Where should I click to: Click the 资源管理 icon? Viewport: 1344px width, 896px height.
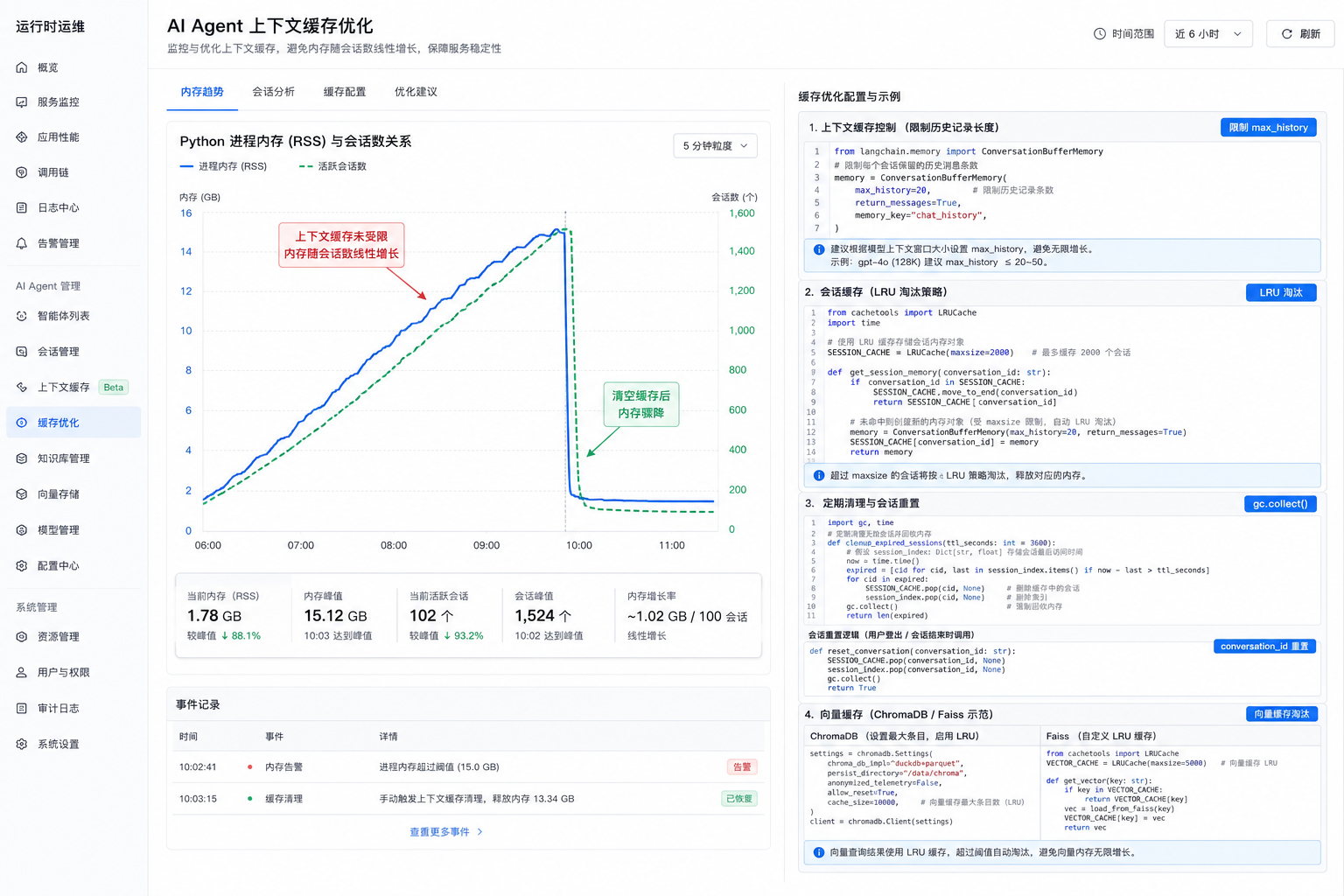point(22,637)
